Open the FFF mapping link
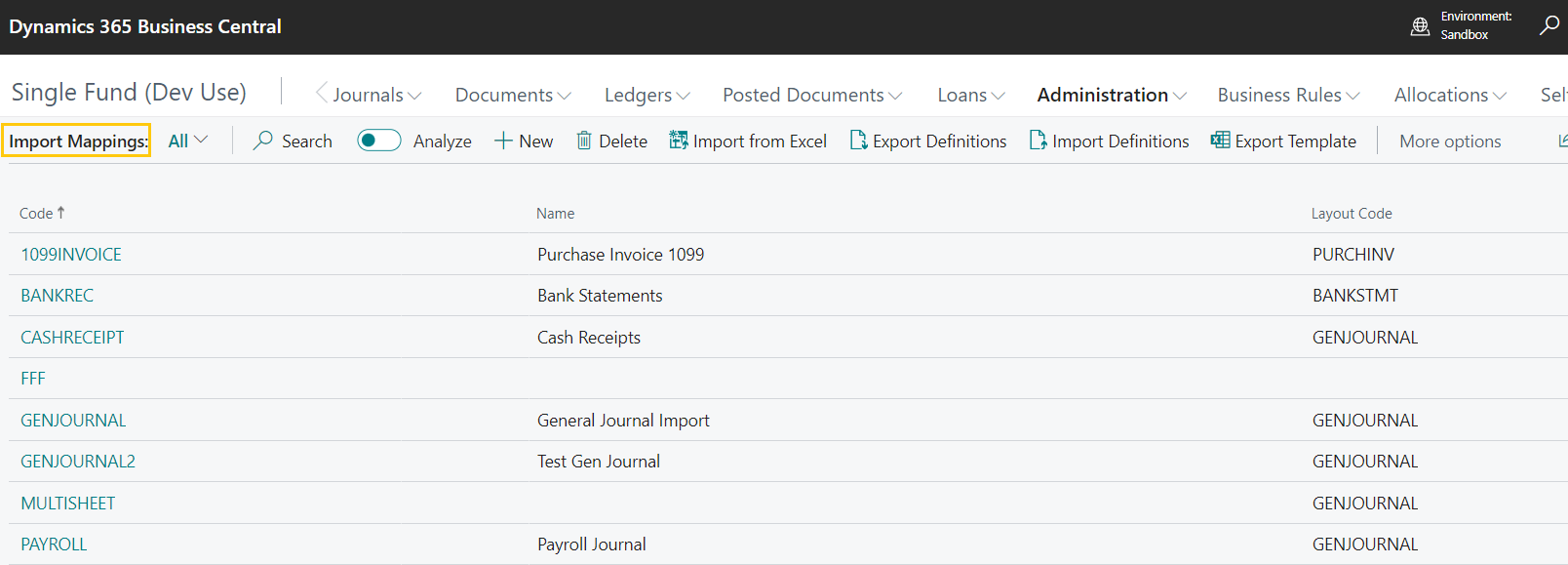Screen dimensions: 1568x565 (x=33, y=378)
